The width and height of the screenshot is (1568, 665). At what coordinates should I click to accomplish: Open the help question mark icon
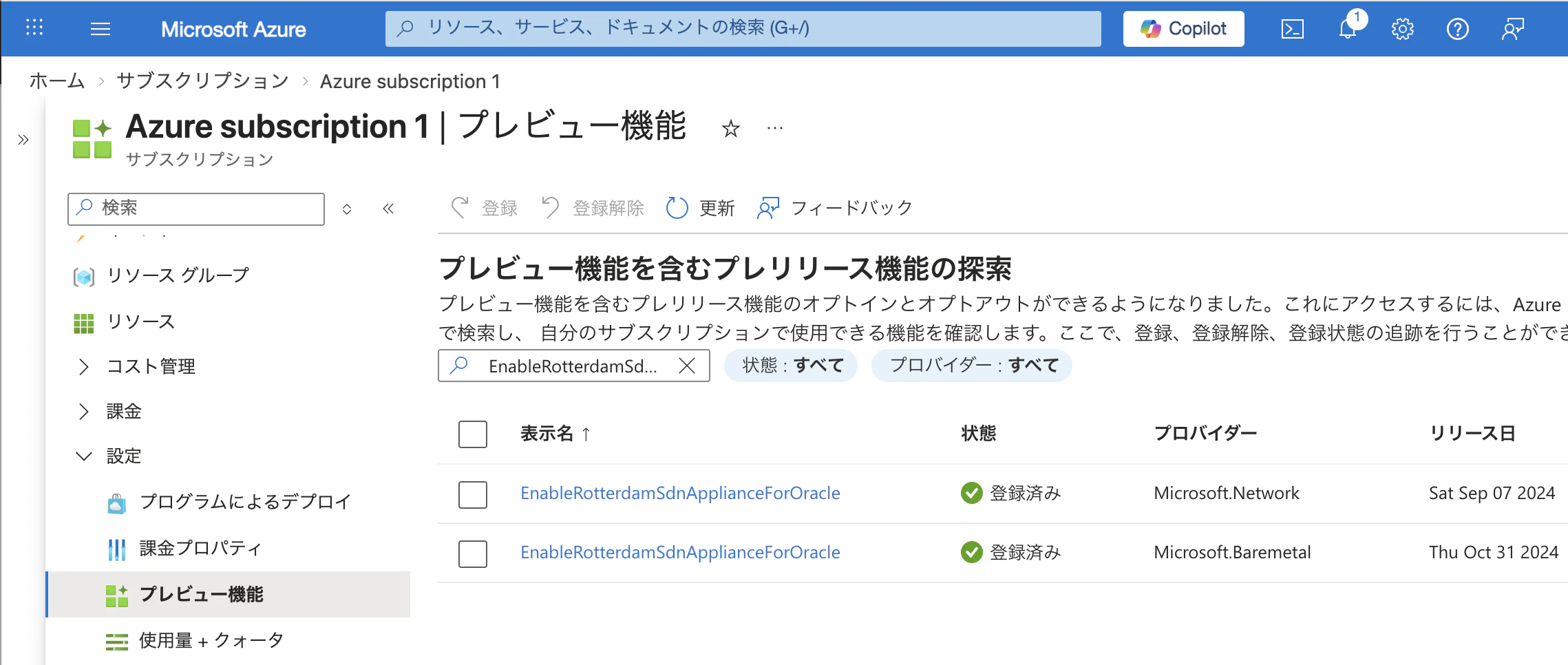1457,29
